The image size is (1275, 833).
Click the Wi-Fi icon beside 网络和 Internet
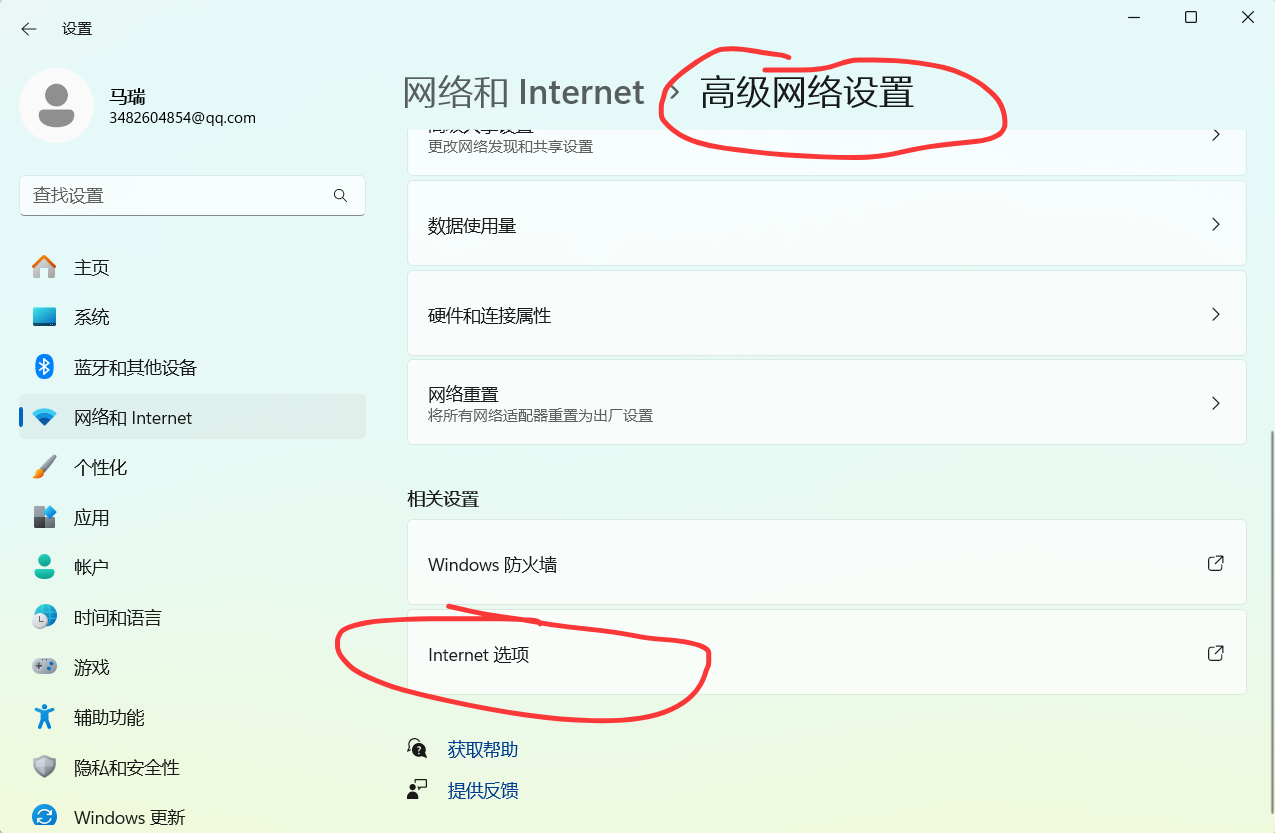44,418
